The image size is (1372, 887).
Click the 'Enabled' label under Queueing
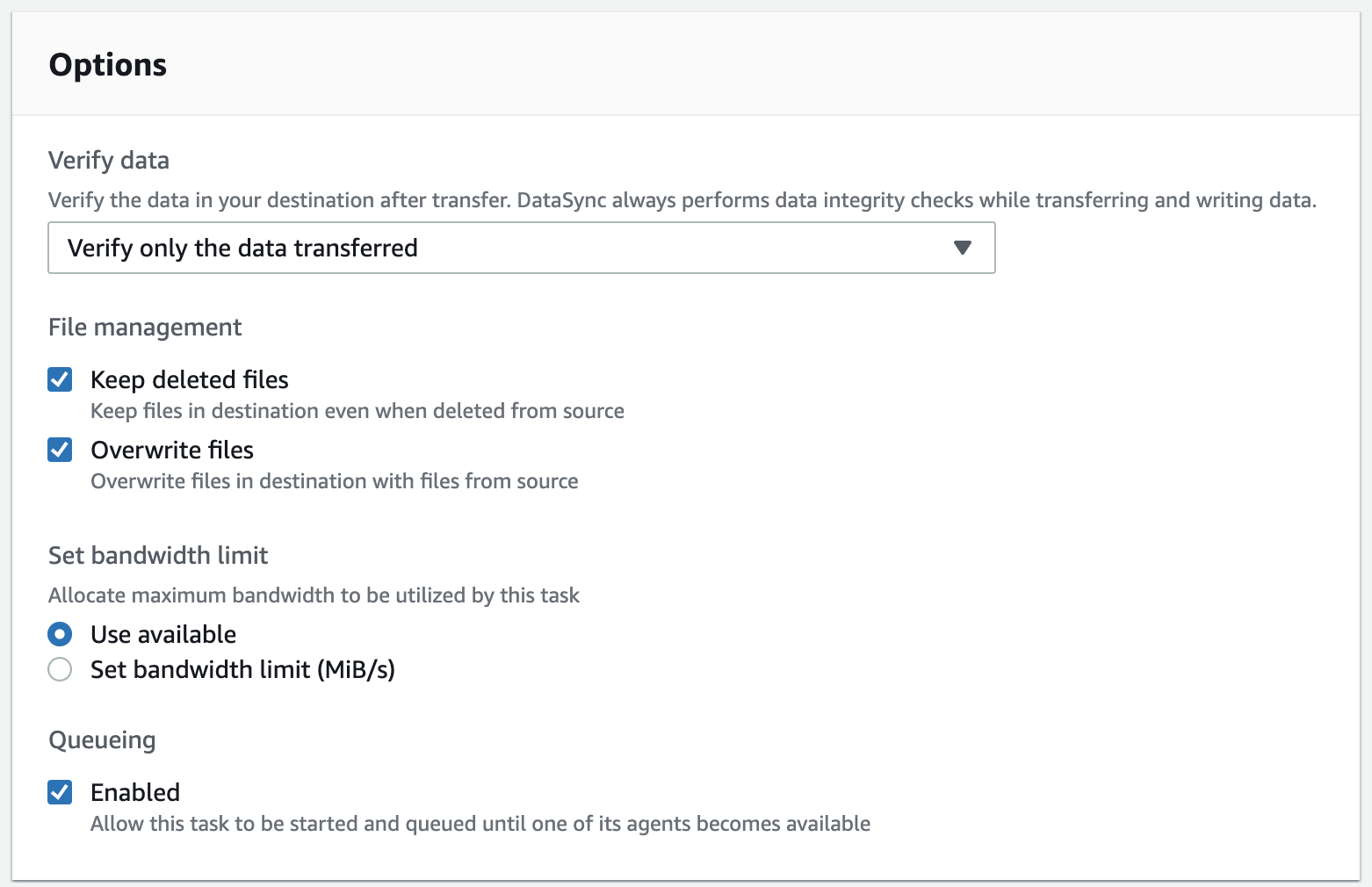pos(135,792)
